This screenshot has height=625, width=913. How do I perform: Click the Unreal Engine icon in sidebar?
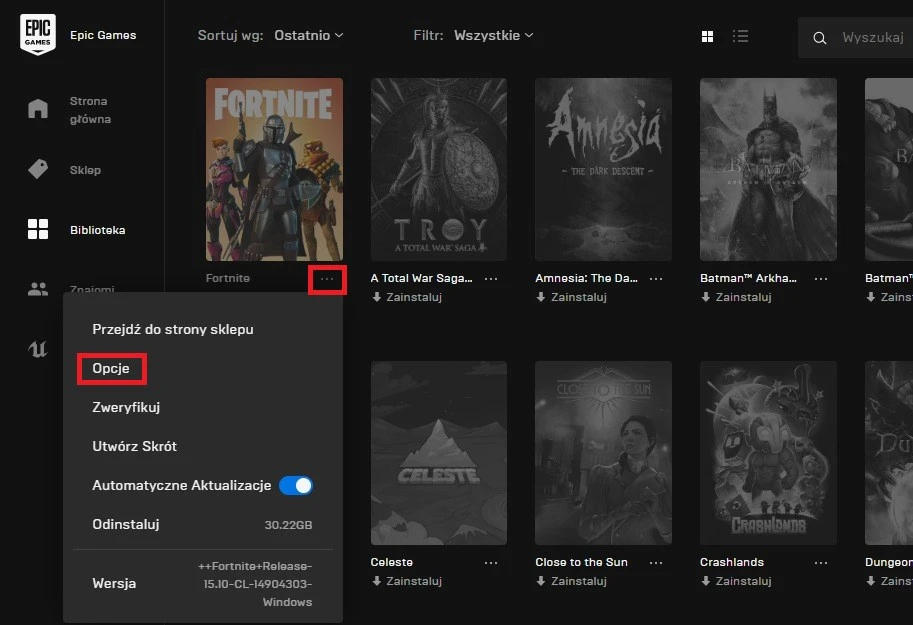pyautogui.click(x=38, y=349)
